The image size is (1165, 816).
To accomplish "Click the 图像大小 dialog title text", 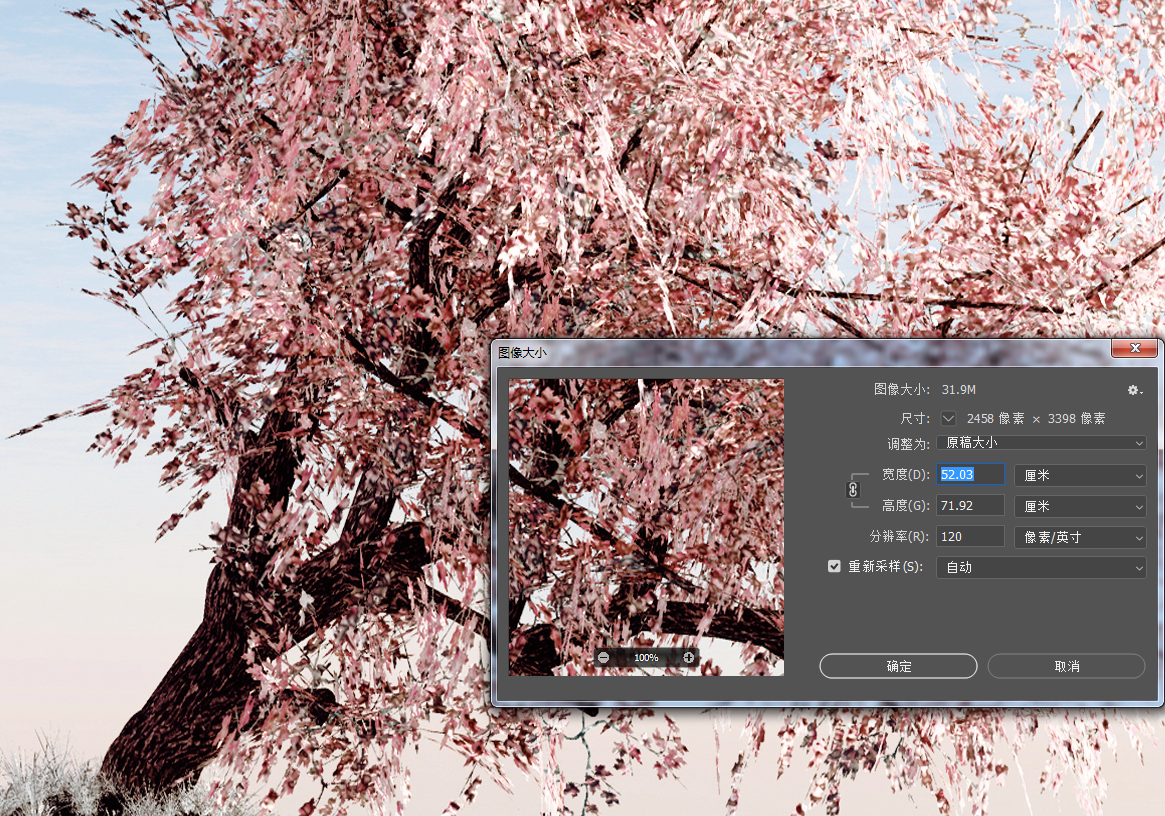I will tap(522, 352).
